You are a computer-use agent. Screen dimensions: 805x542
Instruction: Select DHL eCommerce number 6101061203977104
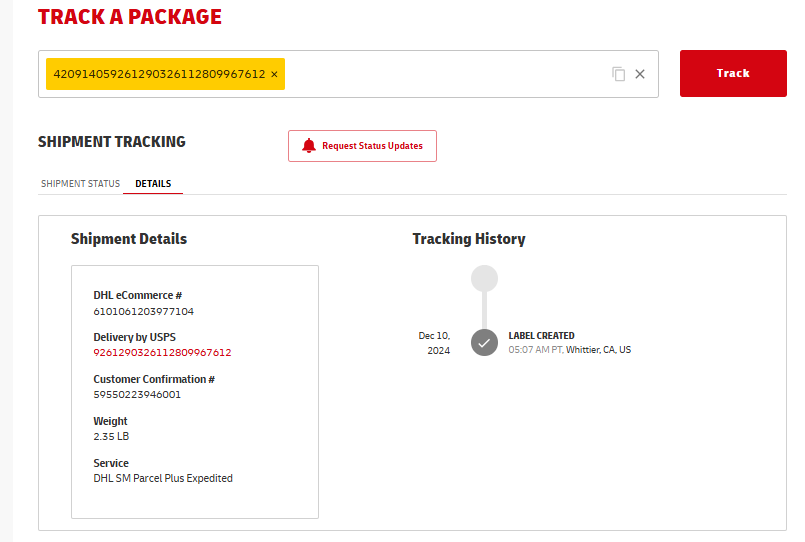click(x=144, y=312)
